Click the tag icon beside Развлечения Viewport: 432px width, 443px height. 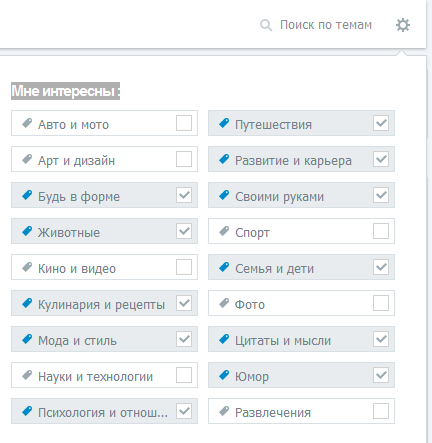(x=224, y=411)
